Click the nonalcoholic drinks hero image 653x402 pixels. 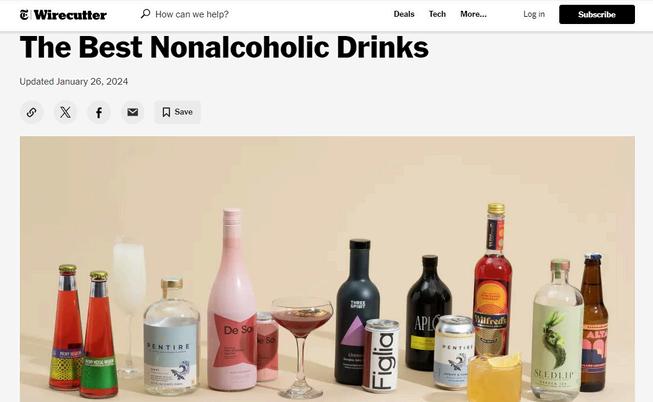(327, 269)
